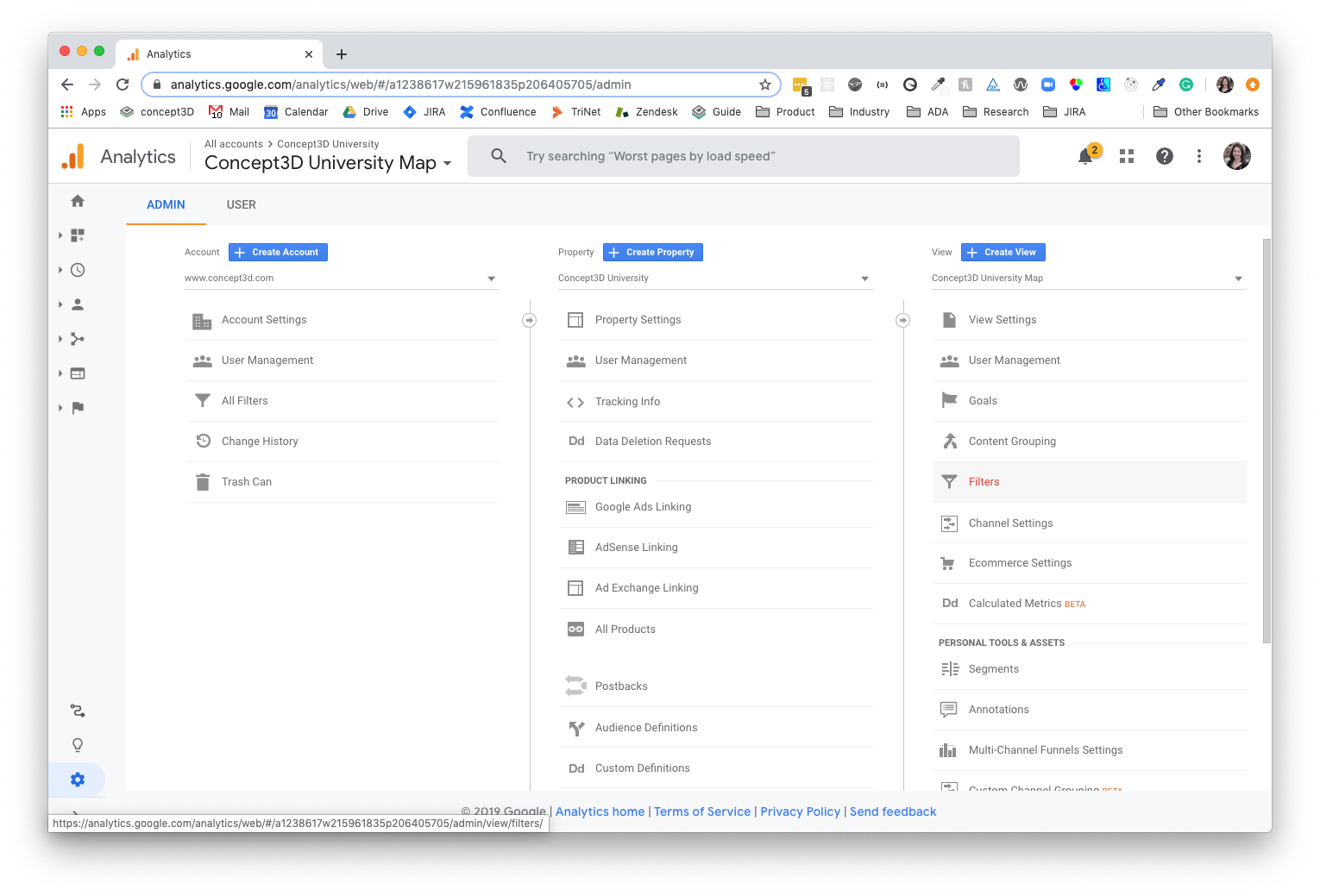Click the Create Property button
The width and height of the screenshot is (1320, 896).
(653, 252)
